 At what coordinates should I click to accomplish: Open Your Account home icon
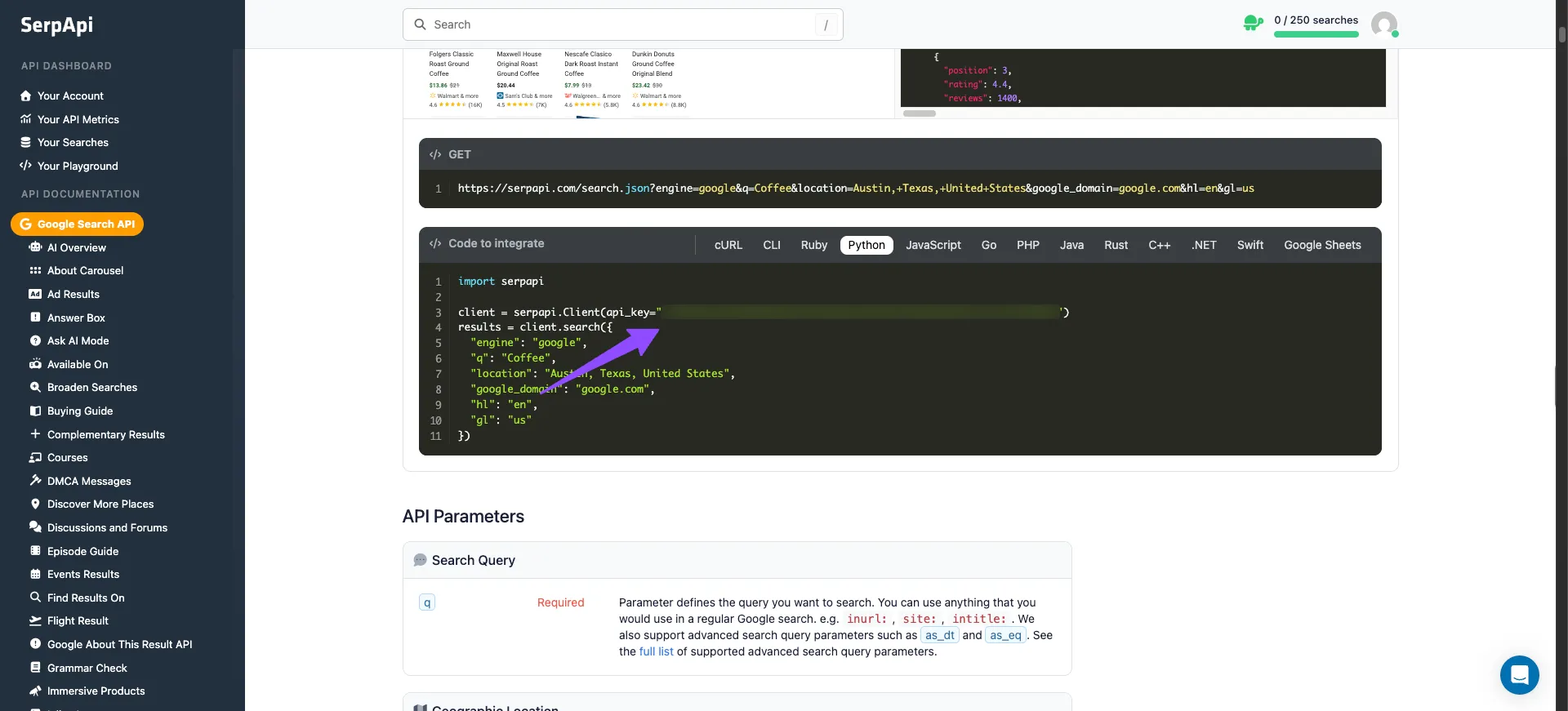[26, 96]
